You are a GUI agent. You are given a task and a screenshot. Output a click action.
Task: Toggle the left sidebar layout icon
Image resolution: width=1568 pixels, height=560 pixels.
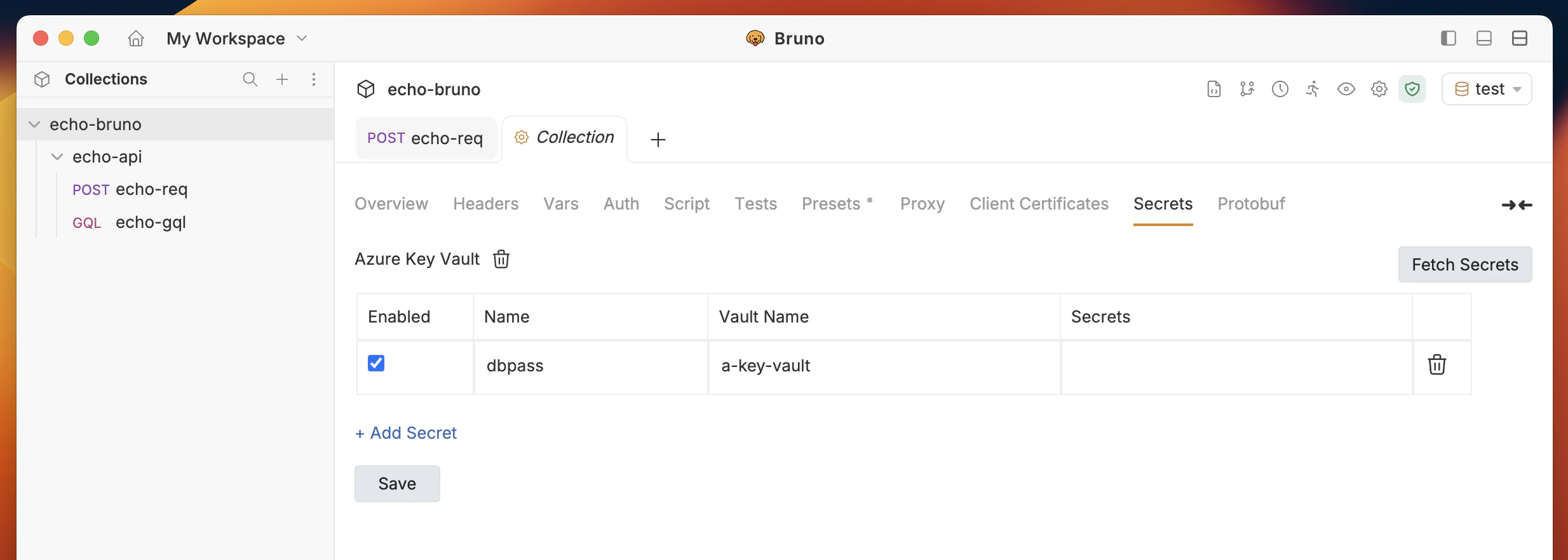[1449, 38]
